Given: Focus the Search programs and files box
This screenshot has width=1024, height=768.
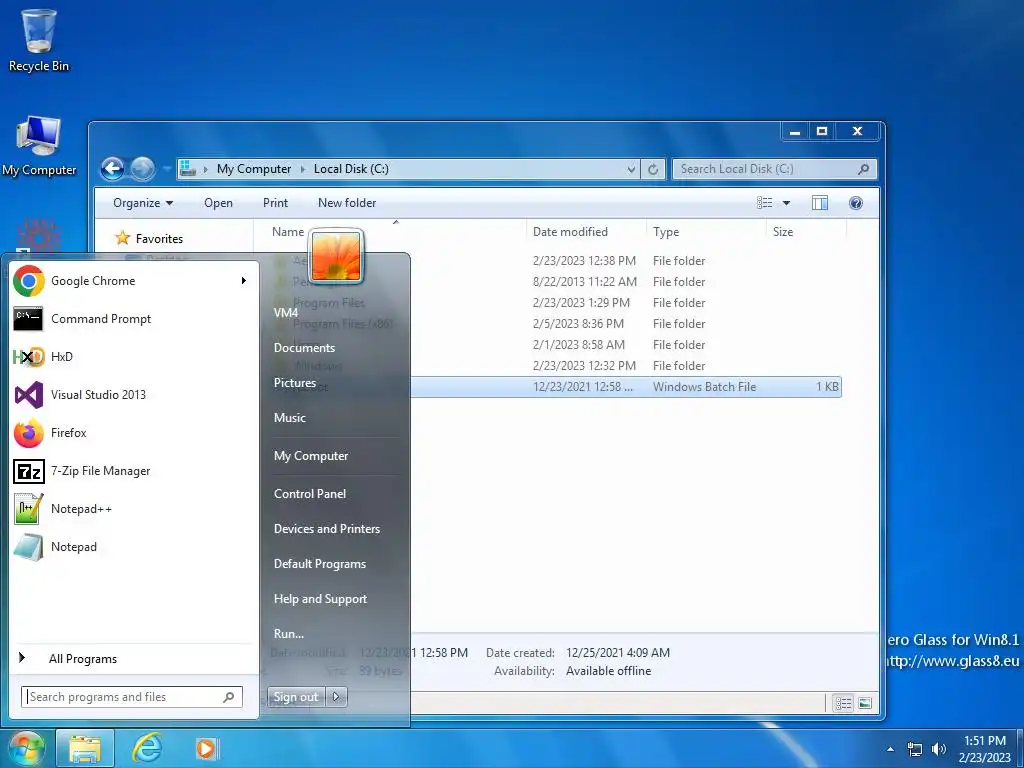Looking at the screenshot, I should point(131,697).
